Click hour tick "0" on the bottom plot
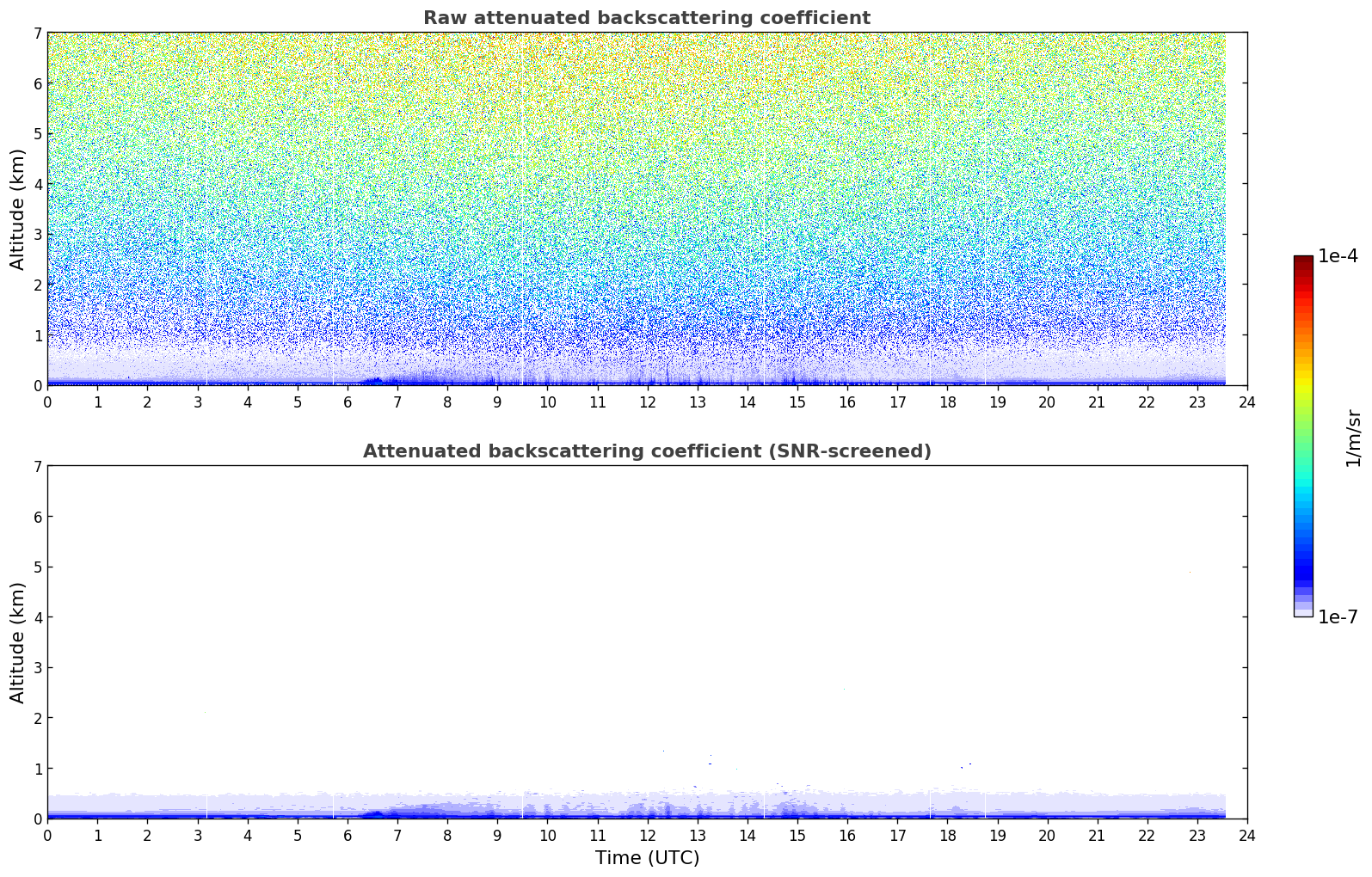Viewport: 1372px width, 877px height. point(47,836)
